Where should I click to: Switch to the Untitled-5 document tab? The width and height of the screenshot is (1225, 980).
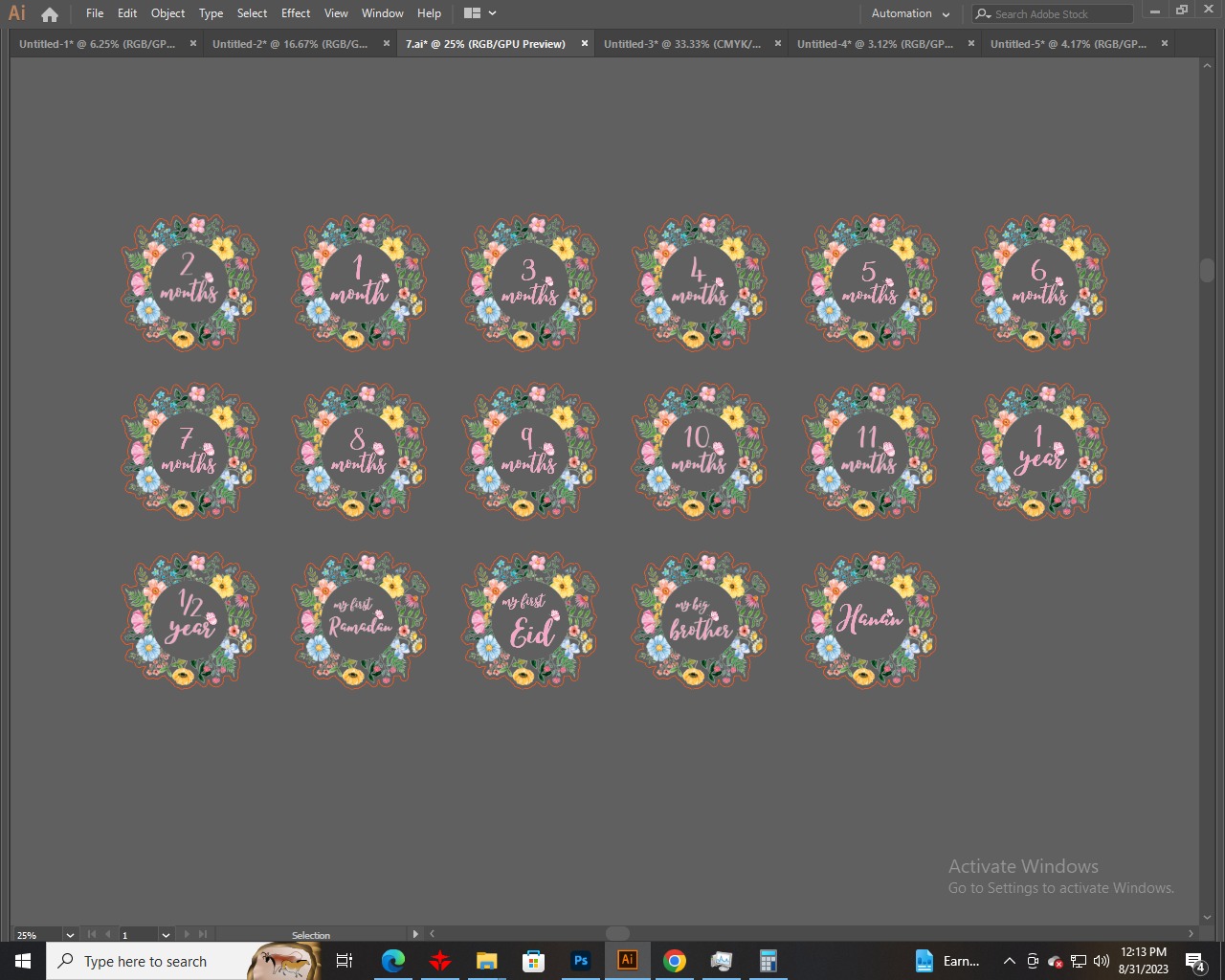click(x=1068, y=44)
